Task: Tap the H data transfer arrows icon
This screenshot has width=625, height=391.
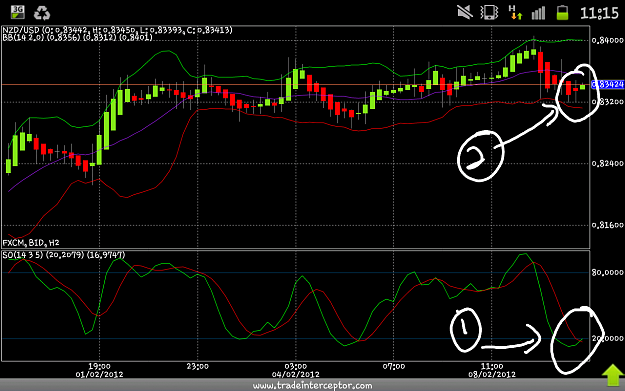Action: pos(515,12)
